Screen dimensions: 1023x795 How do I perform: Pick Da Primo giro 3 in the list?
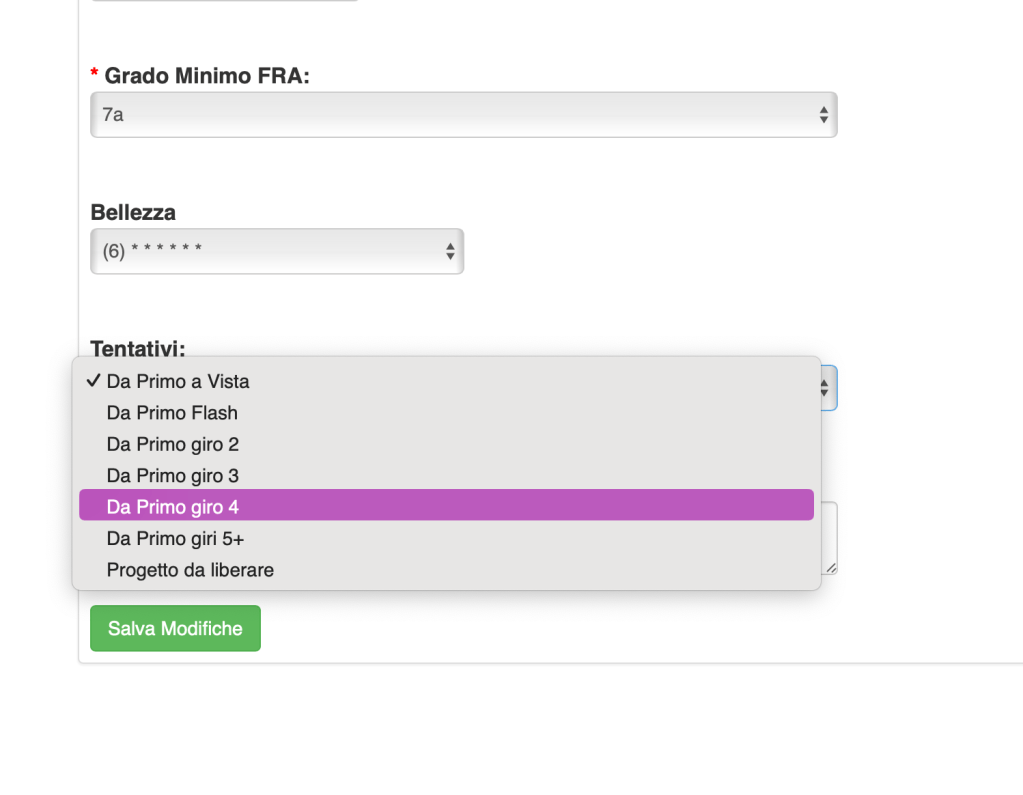tap(173, 476)
